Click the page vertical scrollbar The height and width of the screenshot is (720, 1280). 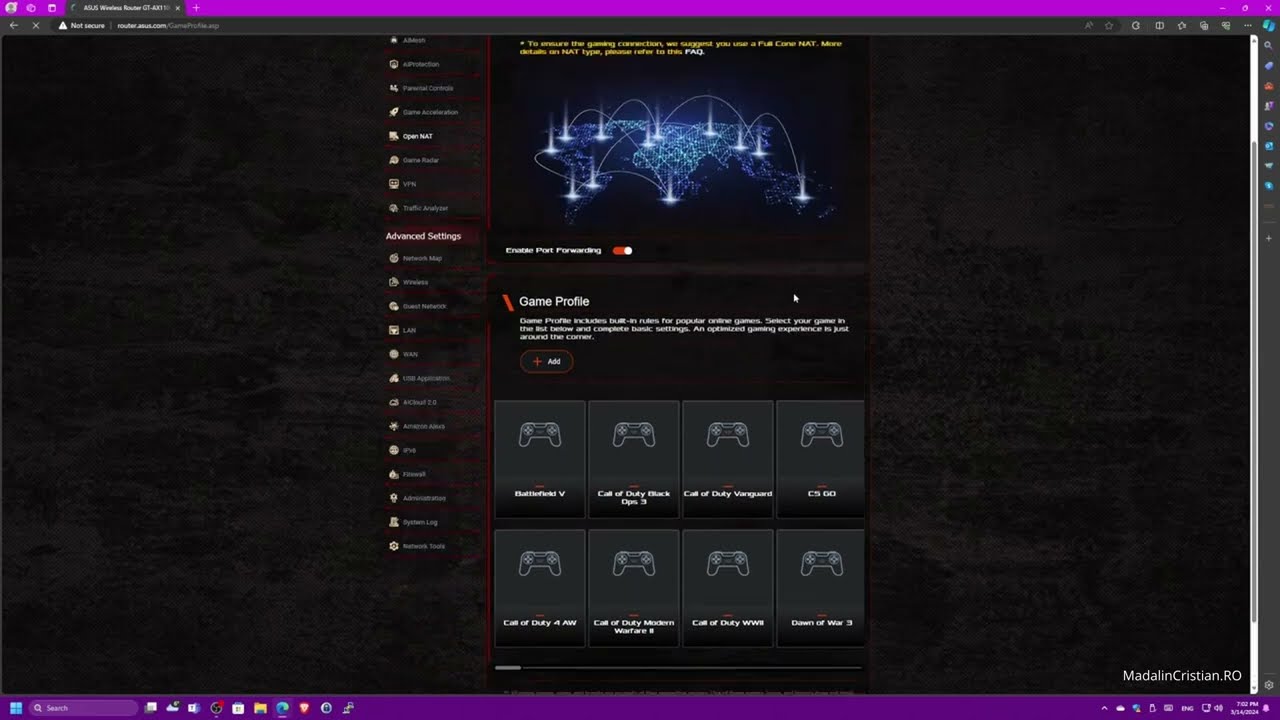1254,380
